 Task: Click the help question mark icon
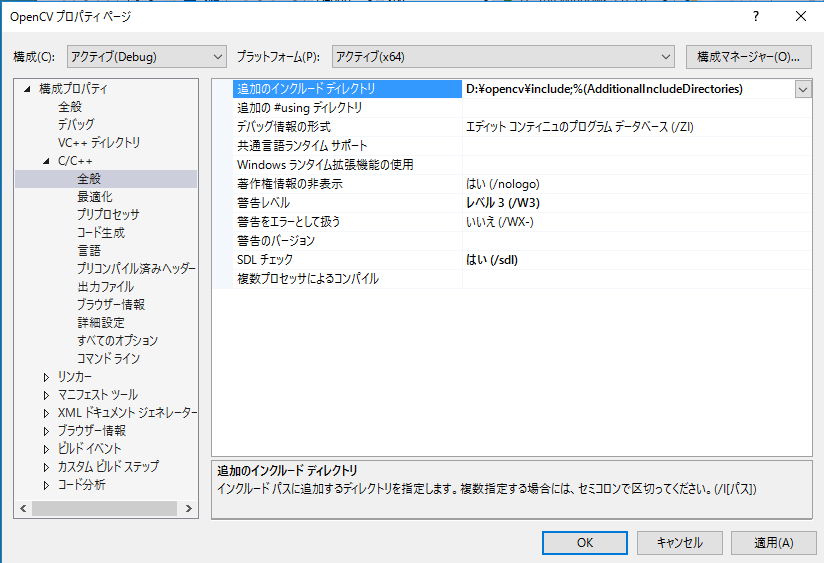pyautogui.click(x=755, y=16)
